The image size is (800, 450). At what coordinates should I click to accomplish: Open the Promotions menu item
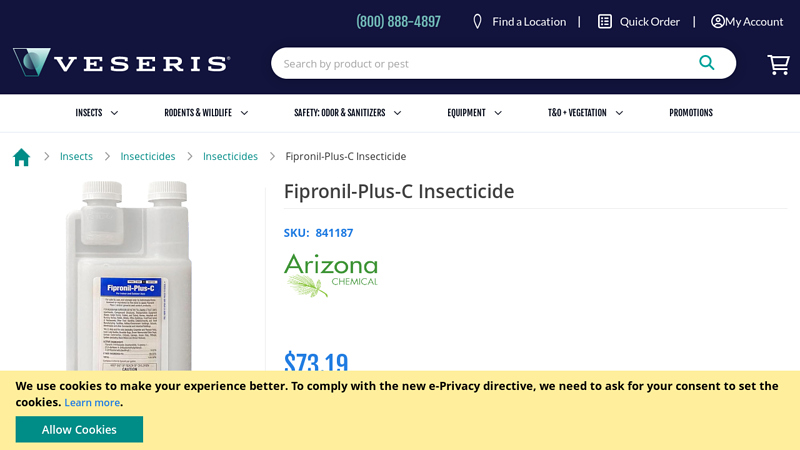[691, 113]
